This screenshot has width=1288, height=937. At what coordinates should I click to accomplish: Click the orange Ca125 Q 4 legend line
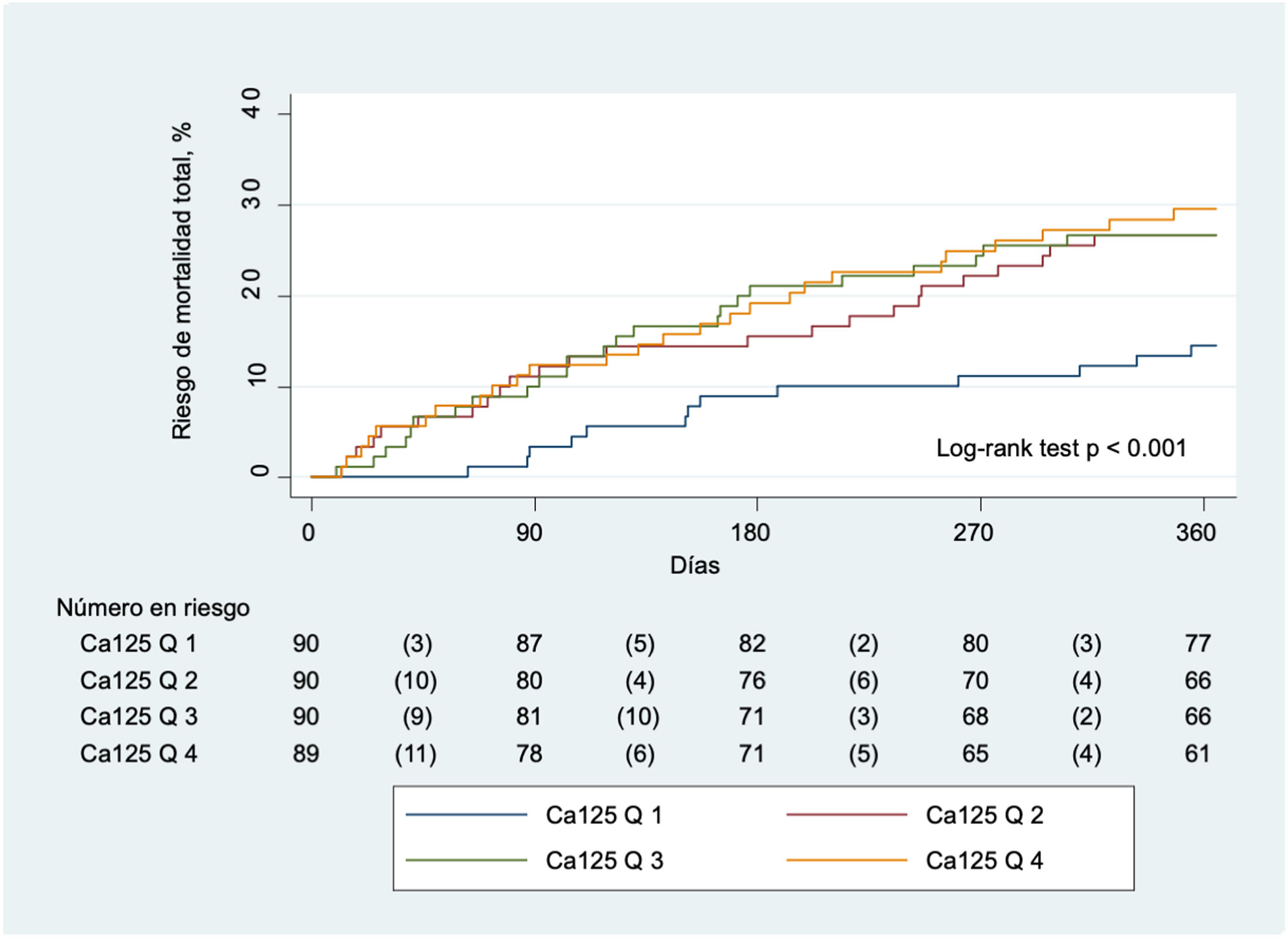coord(846,860)
